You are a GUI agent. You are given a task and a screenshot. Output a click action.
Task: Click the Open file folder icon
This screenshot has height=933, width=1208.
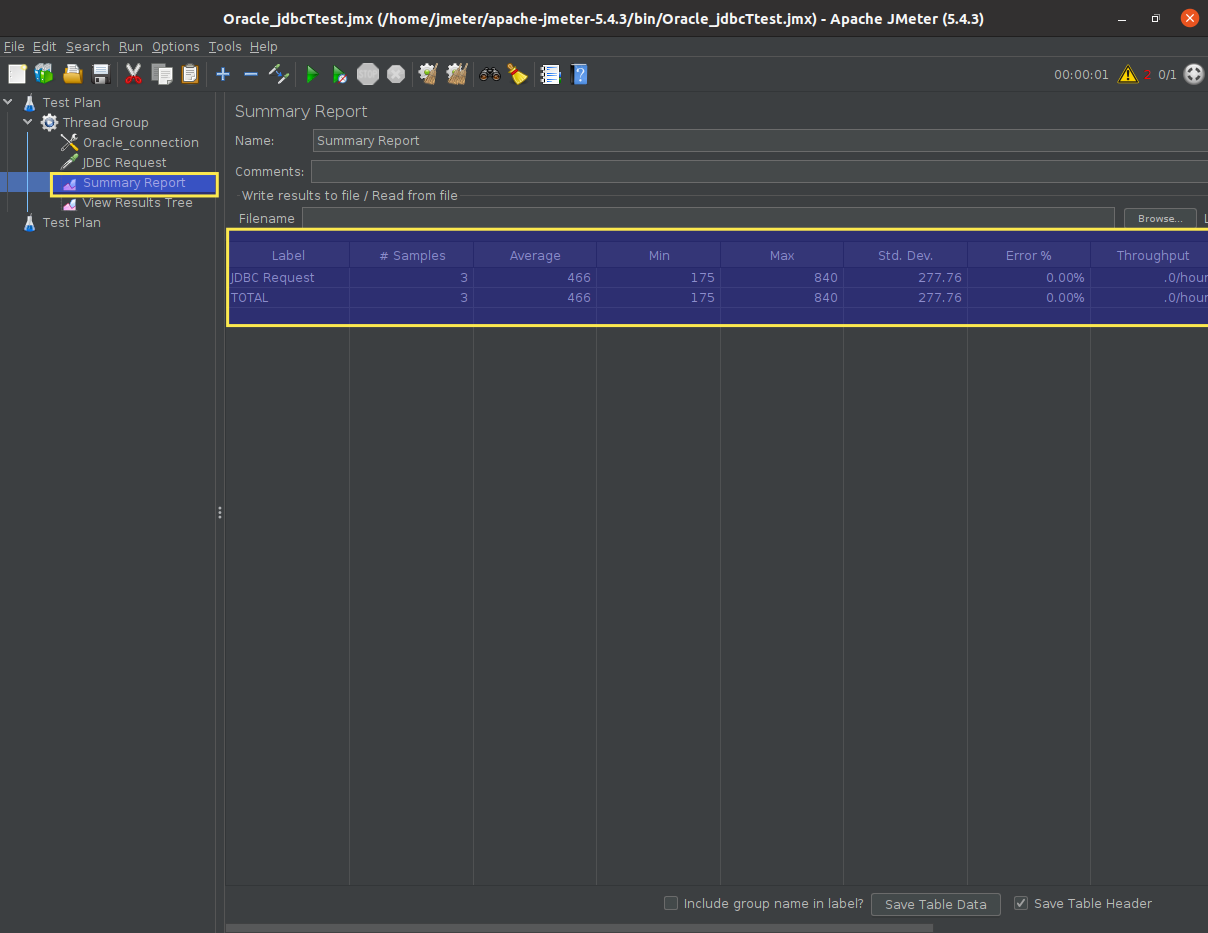pyautogui.click(x=72, y=74)
